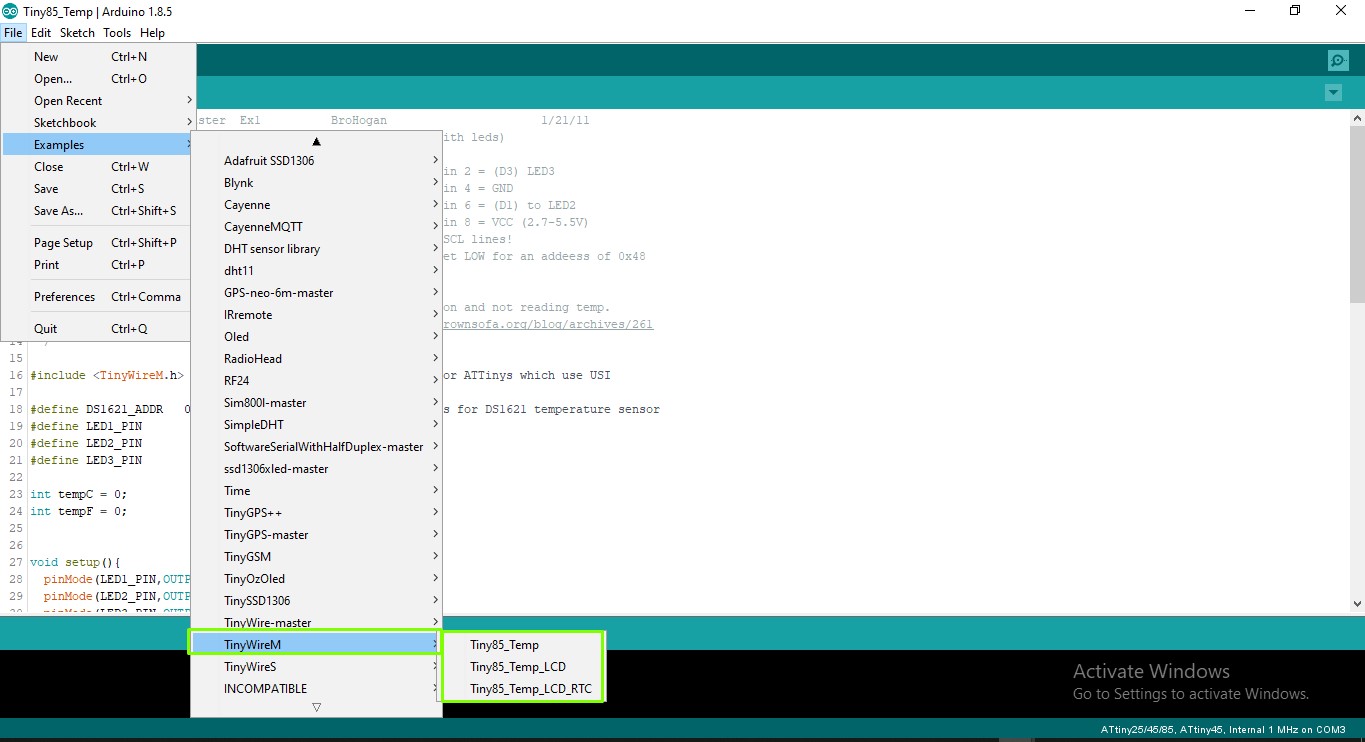Click the 'int tempC = 0;' code line

(79, 494)
